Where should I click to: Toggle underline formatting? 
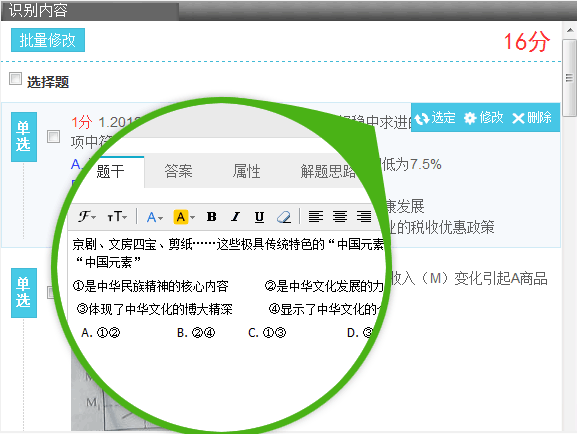tap(259, 216)
